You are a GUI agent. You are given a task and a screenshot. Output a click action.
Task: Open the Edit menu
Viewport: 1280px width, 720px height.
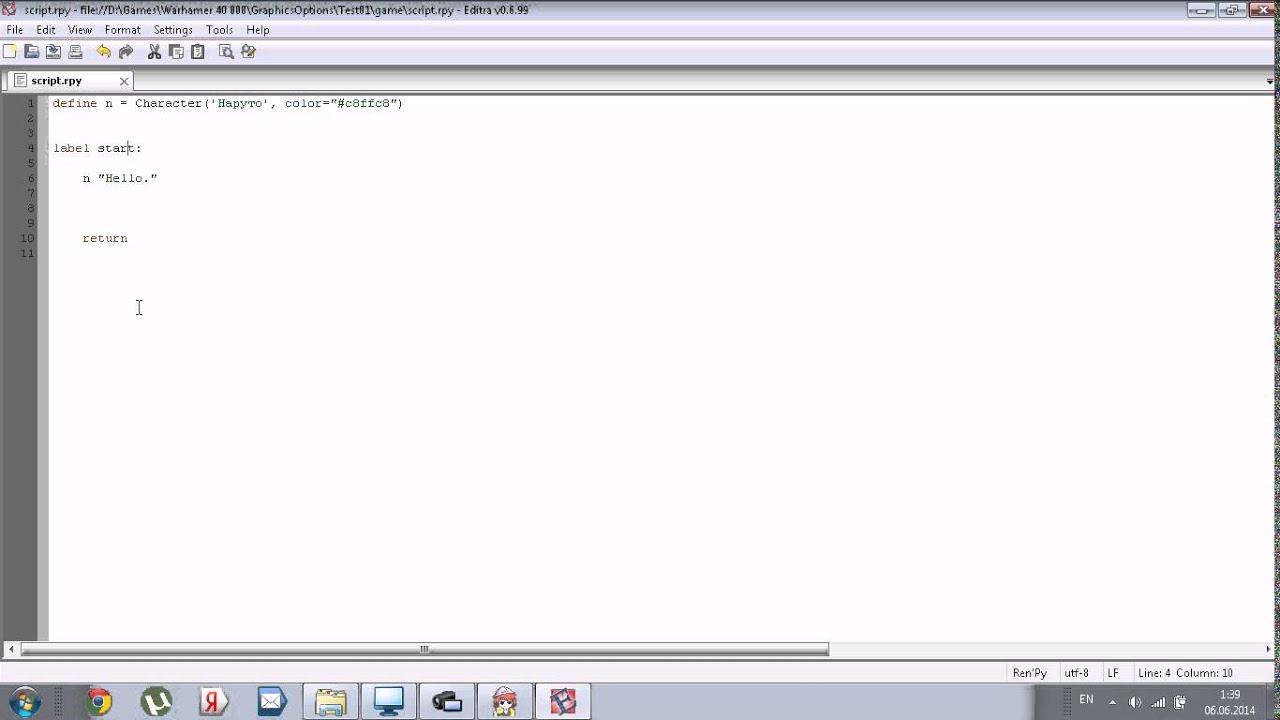46,30
